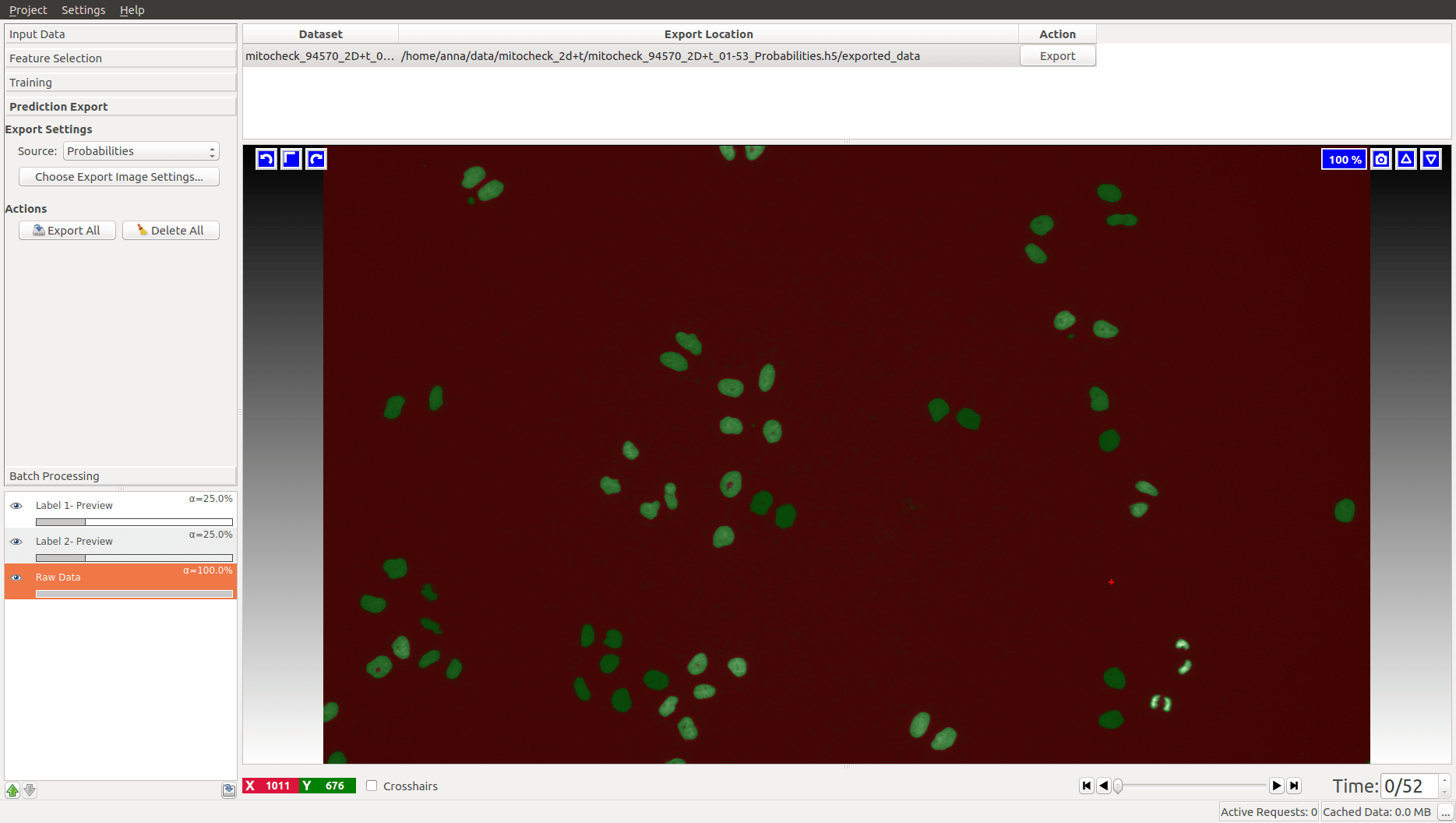Viewport: 1456px width, 823px height.
Task: Toggle visibility of Label 1- Preview
Action: [16, 506]
